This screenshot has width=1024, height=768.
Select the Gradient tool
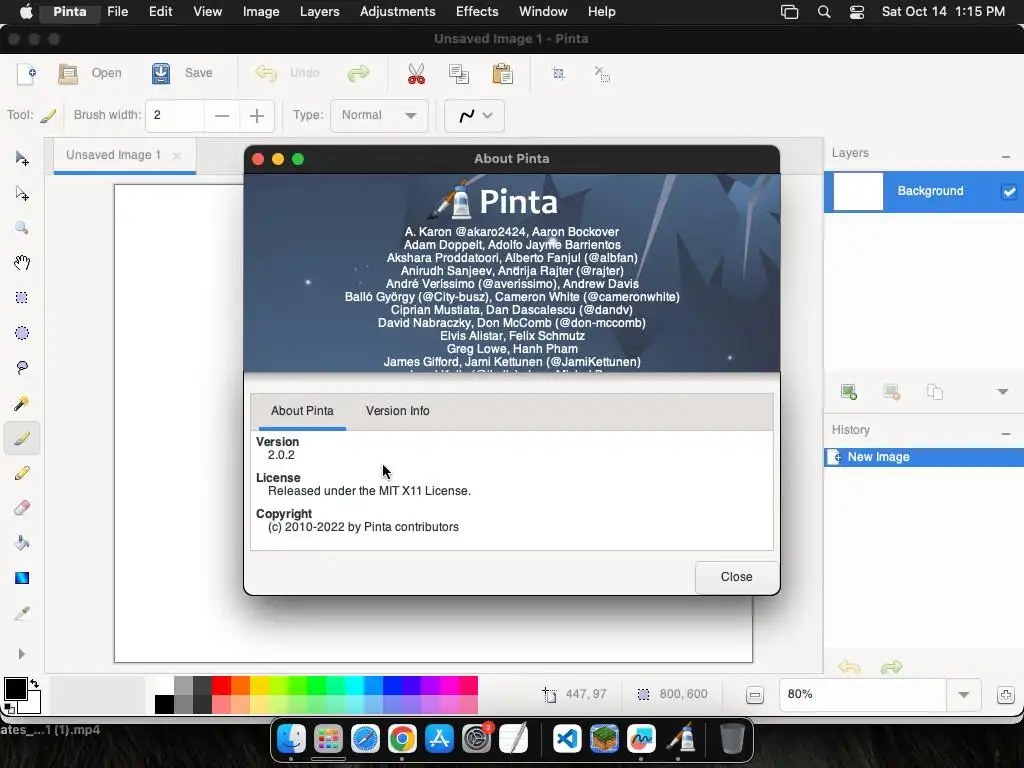pos(22,578)
